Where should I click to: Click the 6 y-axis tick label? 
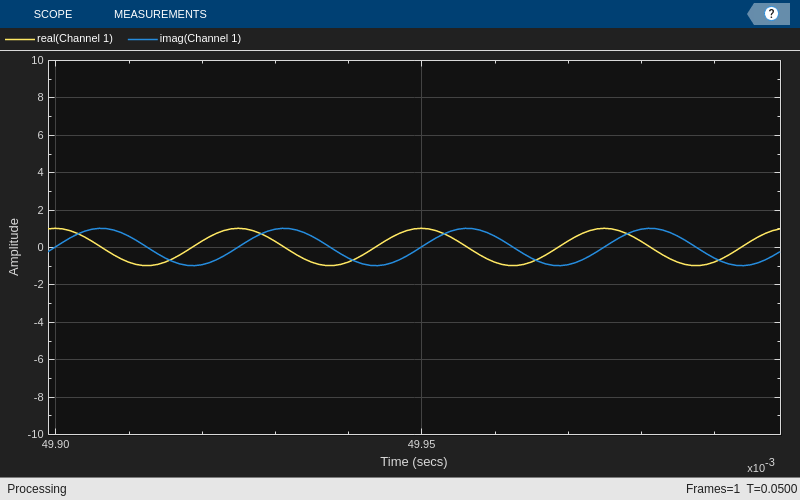(40, 135)
